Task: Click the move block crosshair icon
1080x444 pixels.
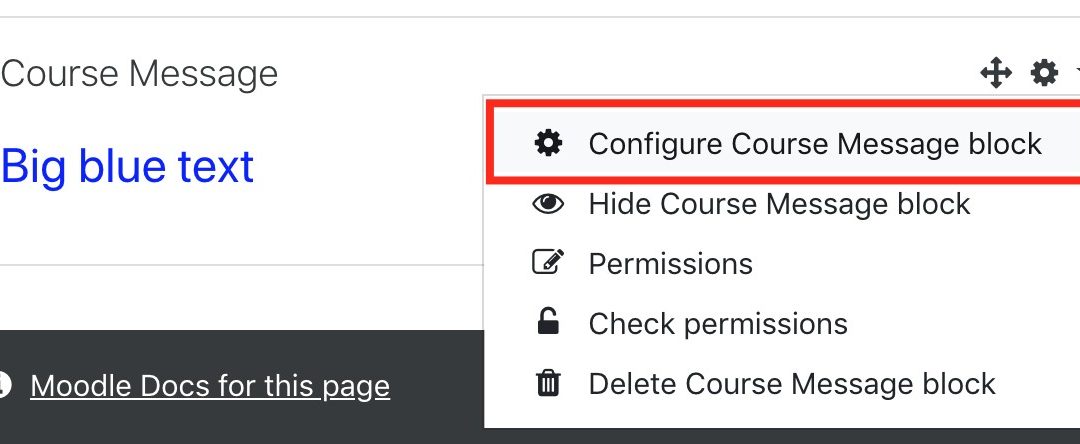Action: click(x=996, y=72)
